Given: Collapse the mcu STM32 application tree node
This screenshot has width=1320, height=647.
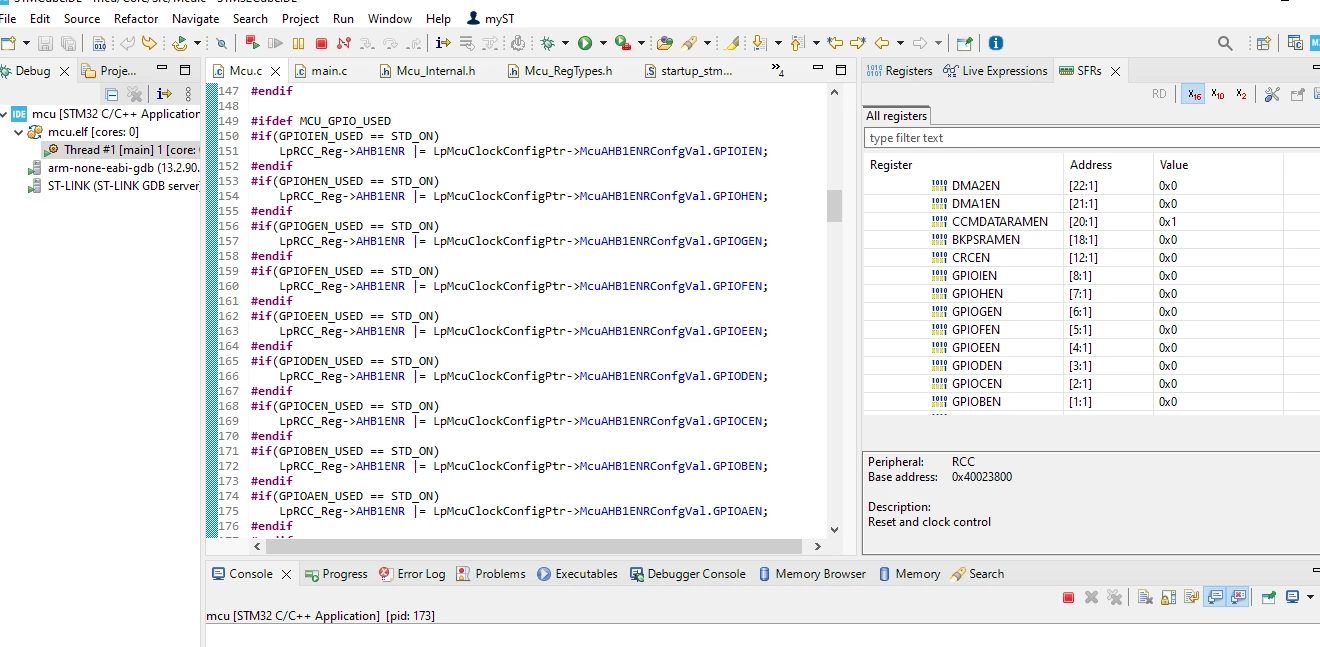Looking at the screenshot, I should click(x=5, y=114).
